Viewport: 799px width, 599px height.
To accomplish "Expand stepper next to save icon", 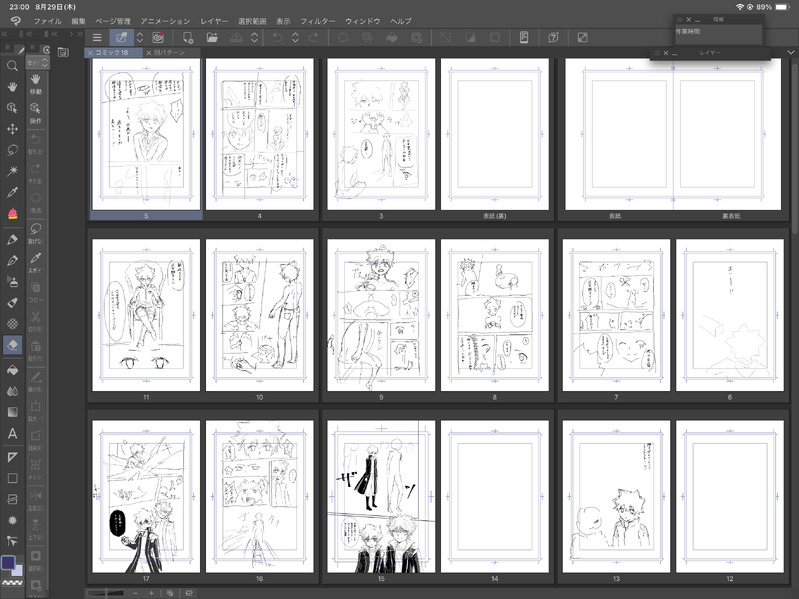I will pos(254,38).
